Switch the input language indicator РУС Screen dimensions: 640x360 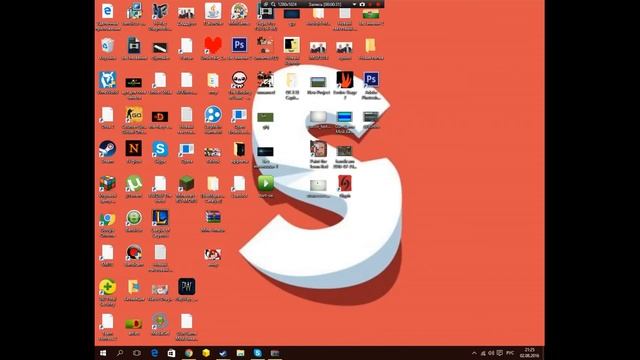pos(510,353)
